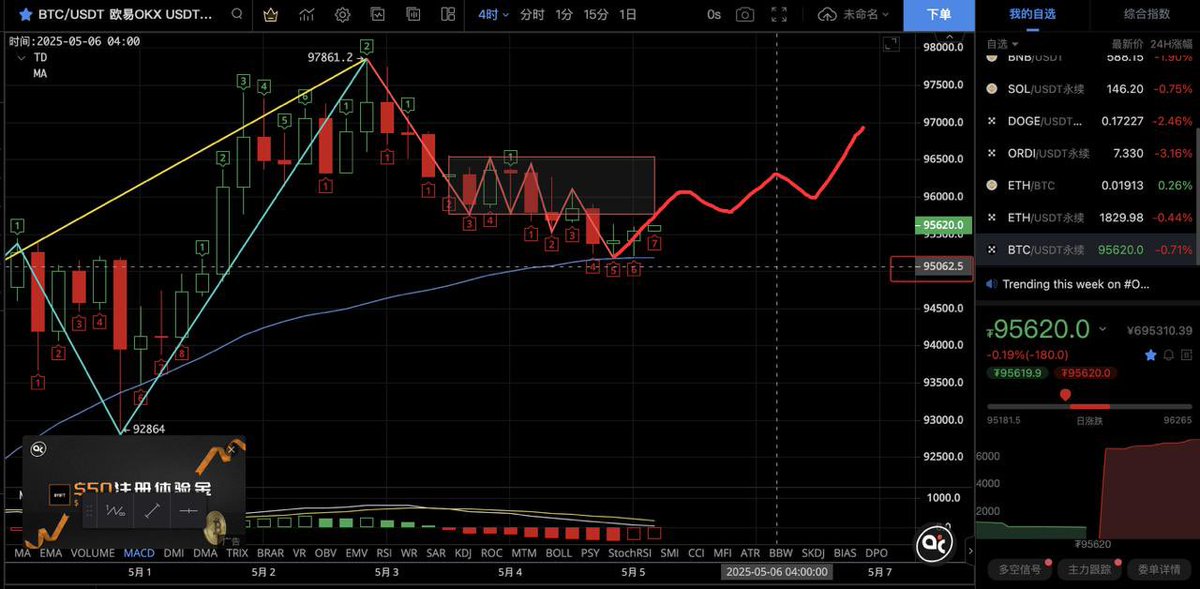Open the 4时 timeframe dropdown
The image size is (1200, 589).
(x=494, y=15)
